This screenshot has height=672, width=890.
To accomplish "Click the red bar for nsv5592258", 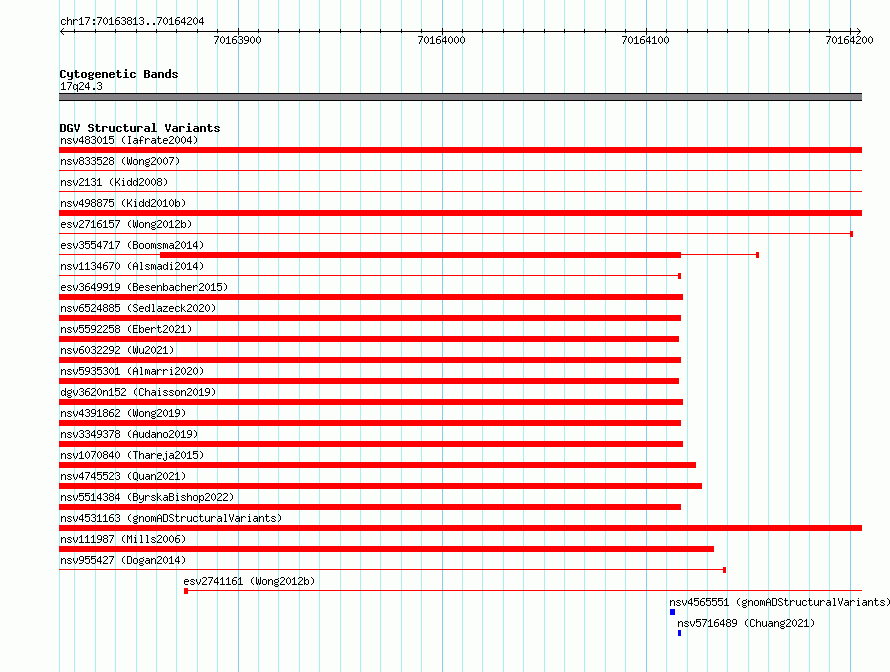I will [369, 339].
